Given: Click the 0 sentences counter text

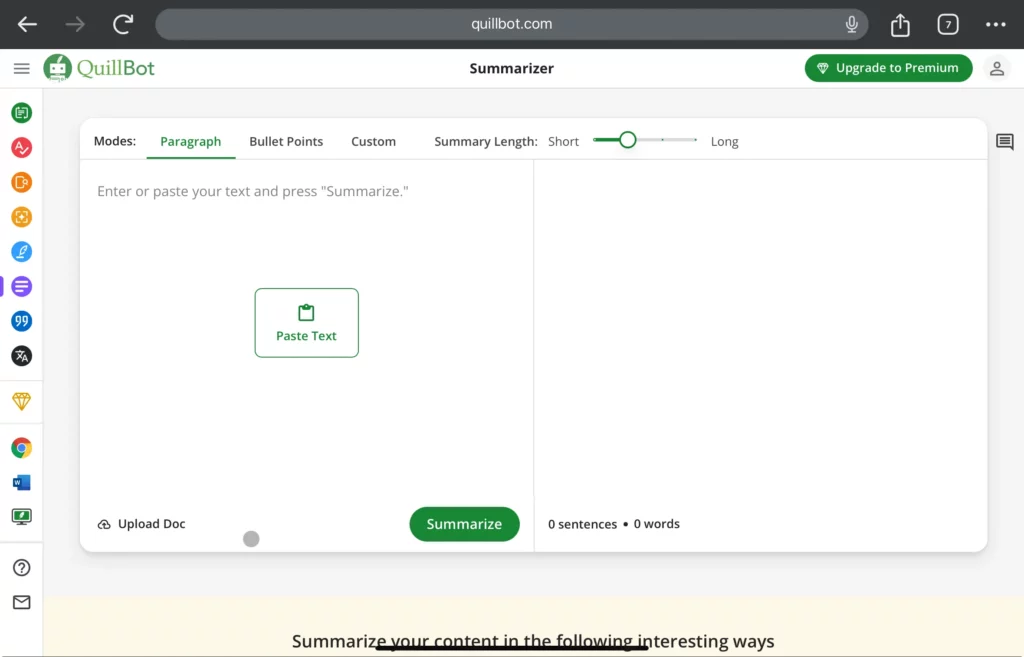Looking at the screenshot, I should pos(582,524).
